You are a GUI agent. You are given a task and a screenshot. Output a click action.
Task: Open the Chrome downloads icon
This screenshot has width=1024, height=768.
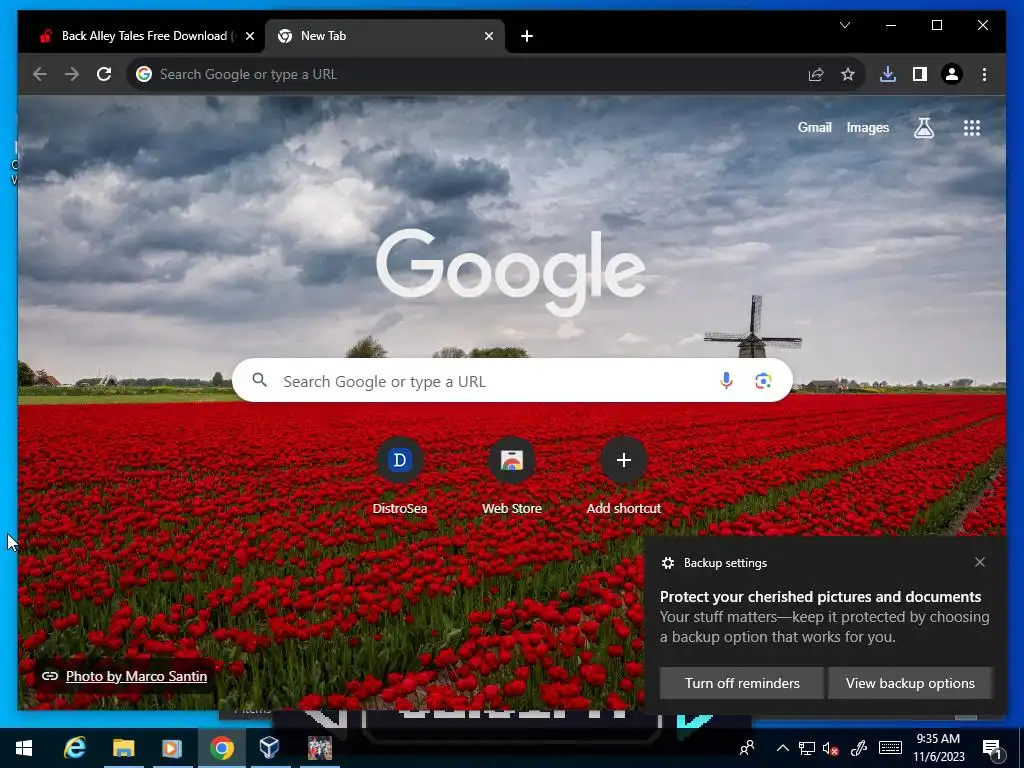click(x=888, y=74)
